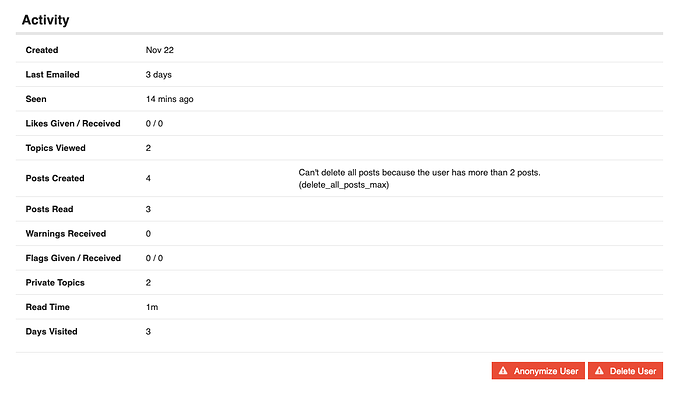Click the Last Emailed value 3 days
690x405 pixels.
[158, 75]
